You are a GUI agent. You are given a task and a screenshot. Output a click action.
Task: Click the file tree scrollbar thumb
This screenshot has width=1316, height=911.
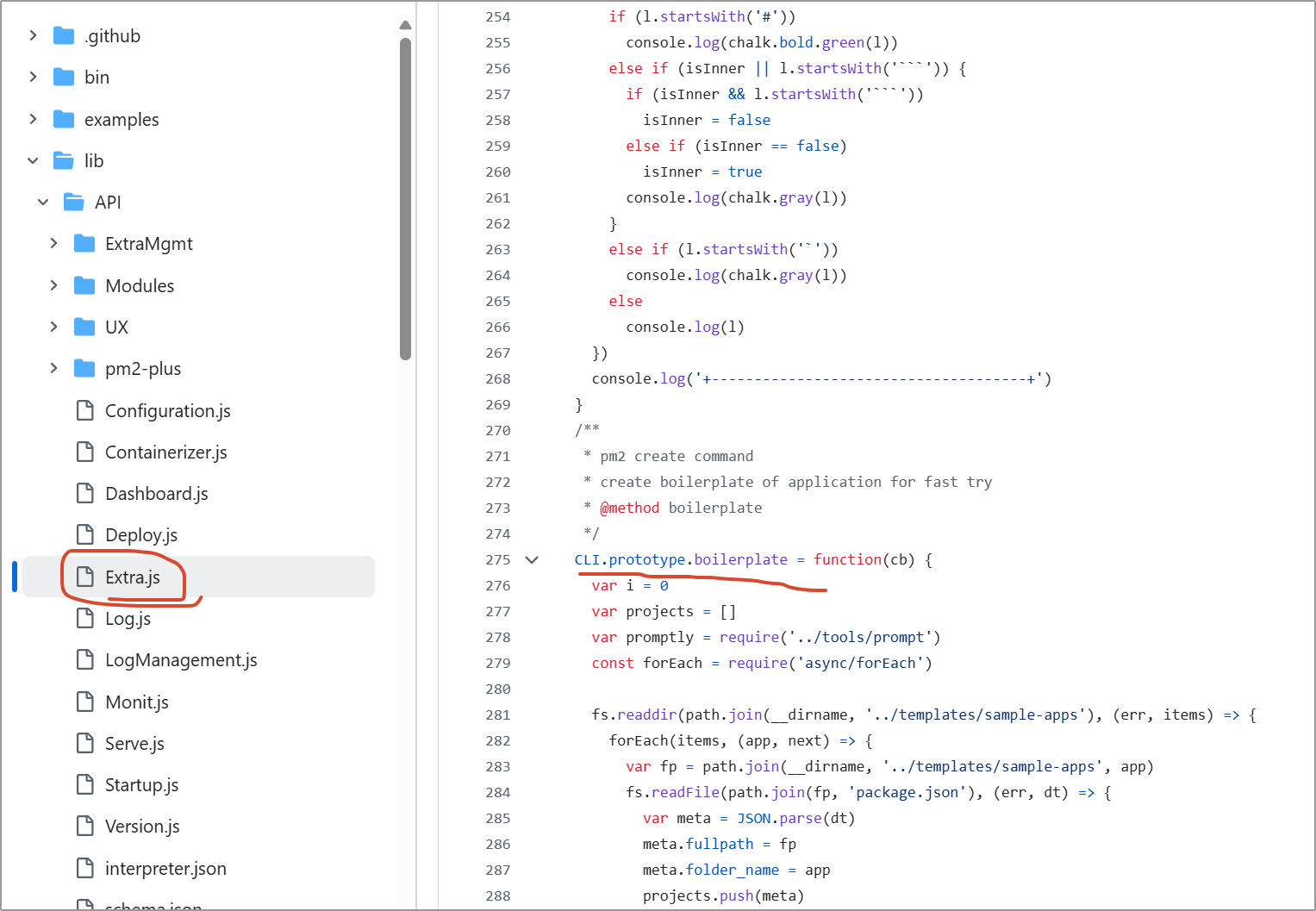pyautogui.click(x=406, y=198)
